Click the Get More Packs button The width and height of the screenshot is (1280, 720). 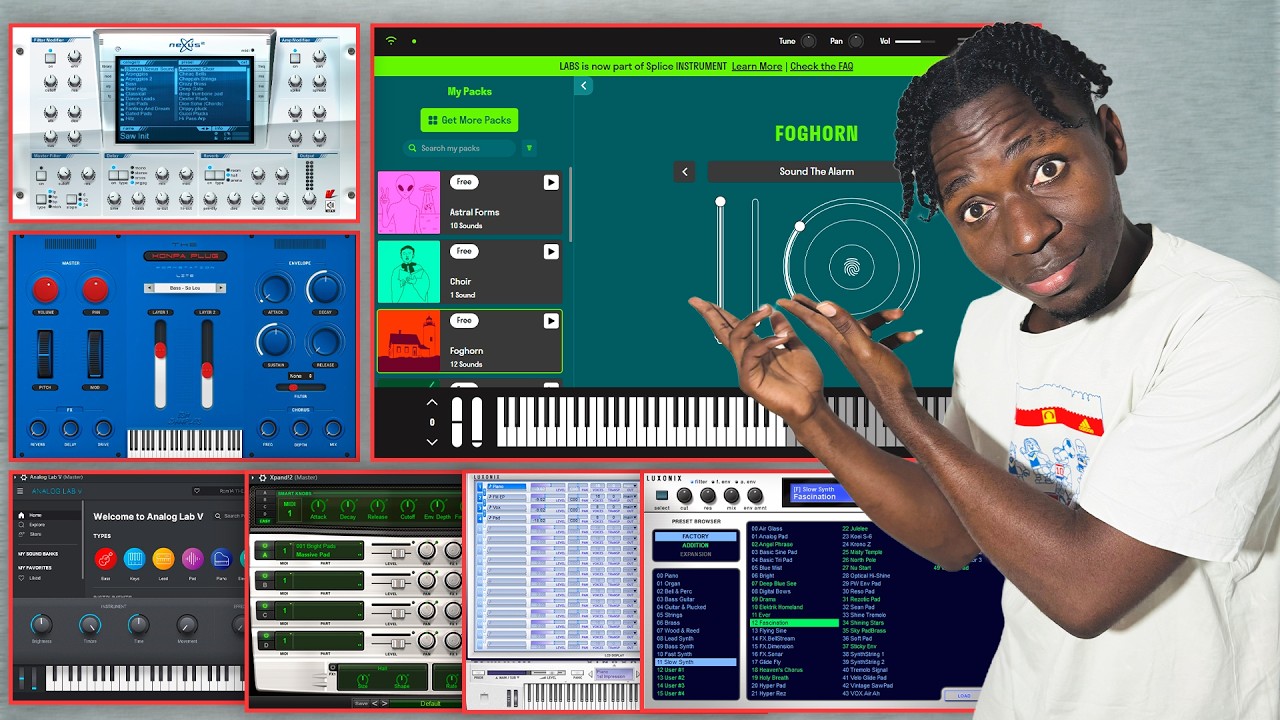pyautogui.click(x=469, y=120)
